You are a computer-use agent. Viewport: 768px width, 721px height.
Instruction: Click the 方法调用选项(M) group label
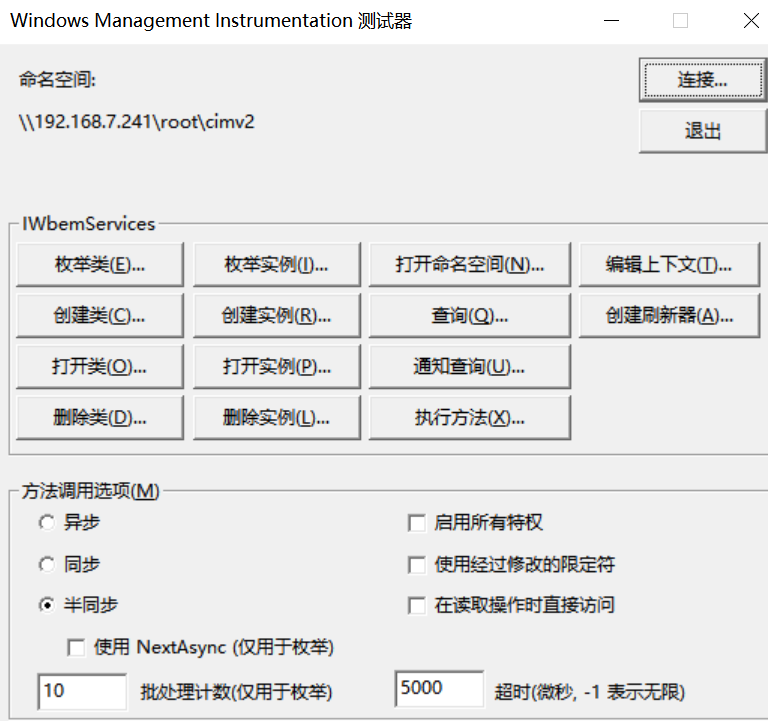pos(91,491)
